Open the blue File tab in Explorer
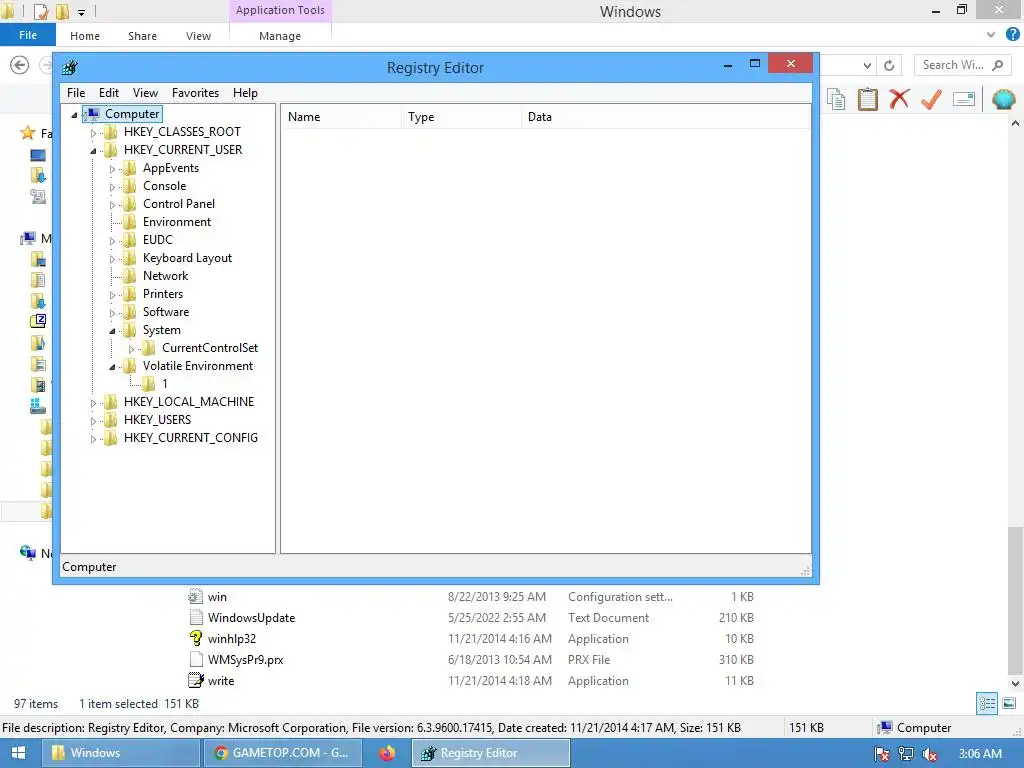 (x=27, y=35)
